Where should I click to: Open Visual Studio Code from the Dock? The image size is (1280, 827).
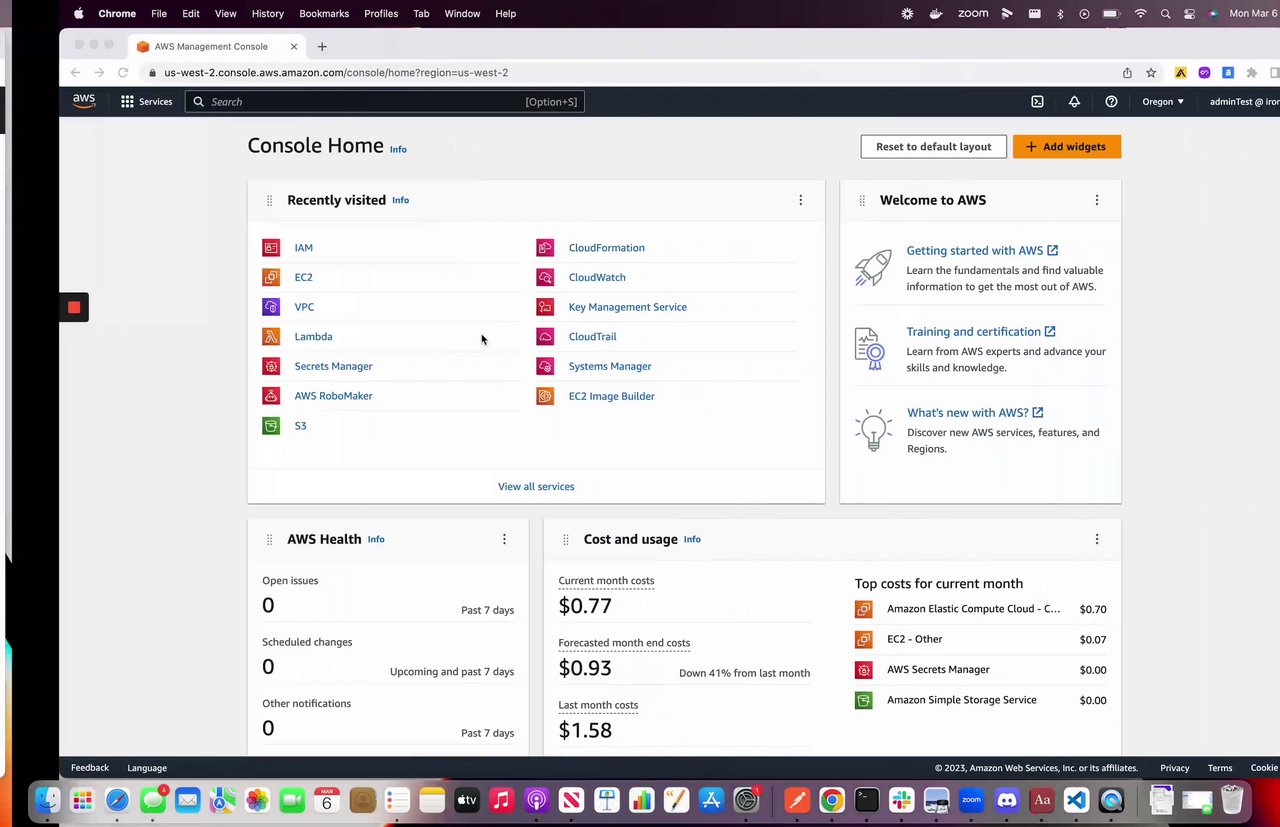1076,800
